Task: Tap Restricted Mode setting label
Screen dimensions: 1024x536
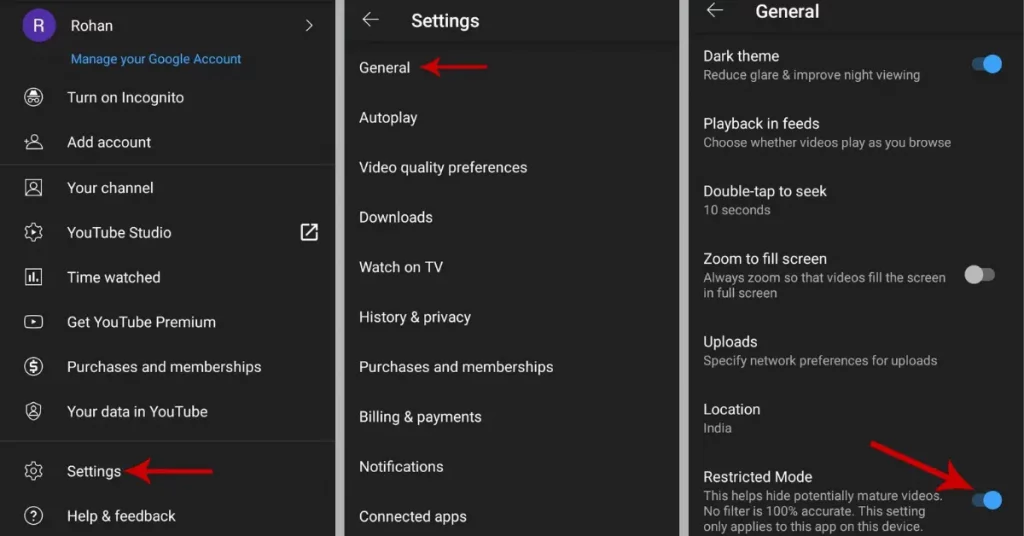Action: coord(758,477)
